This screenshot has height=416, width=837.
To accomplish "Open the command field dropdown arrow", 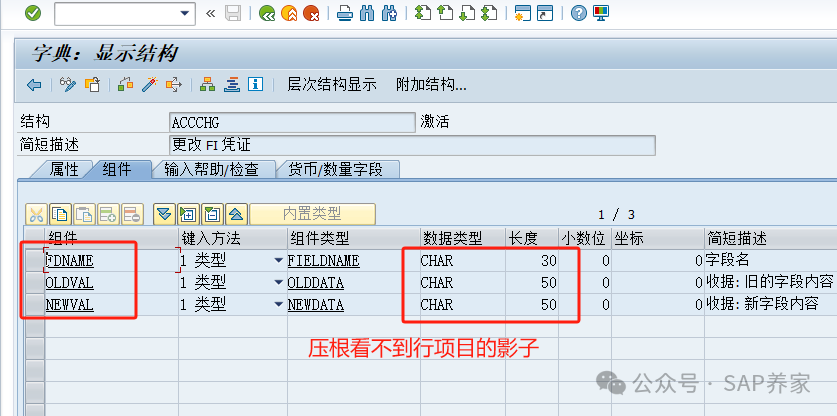I will coord(185,13).
